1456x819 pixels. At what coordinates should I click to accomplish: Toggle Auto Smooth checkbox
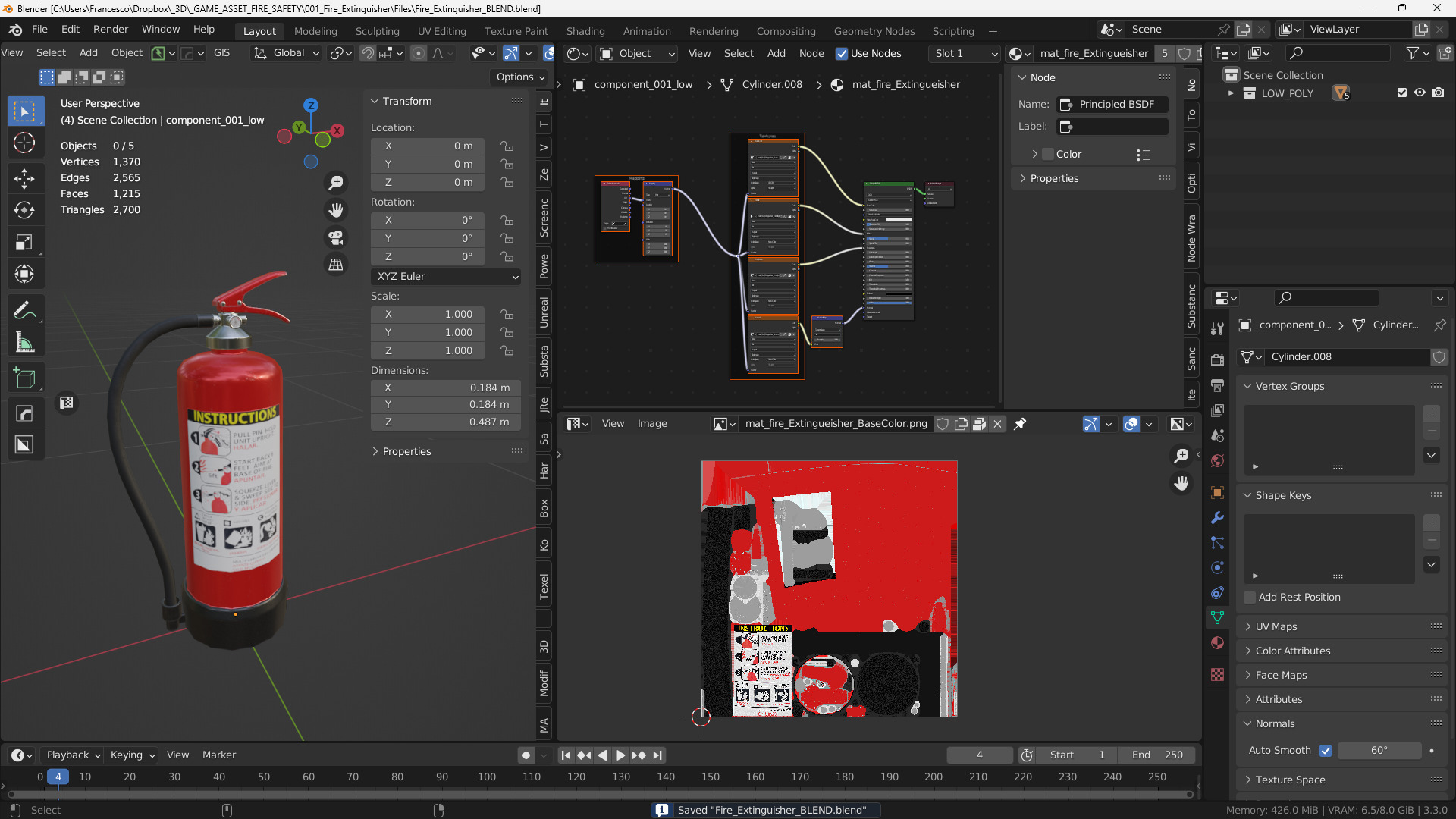1326,751
